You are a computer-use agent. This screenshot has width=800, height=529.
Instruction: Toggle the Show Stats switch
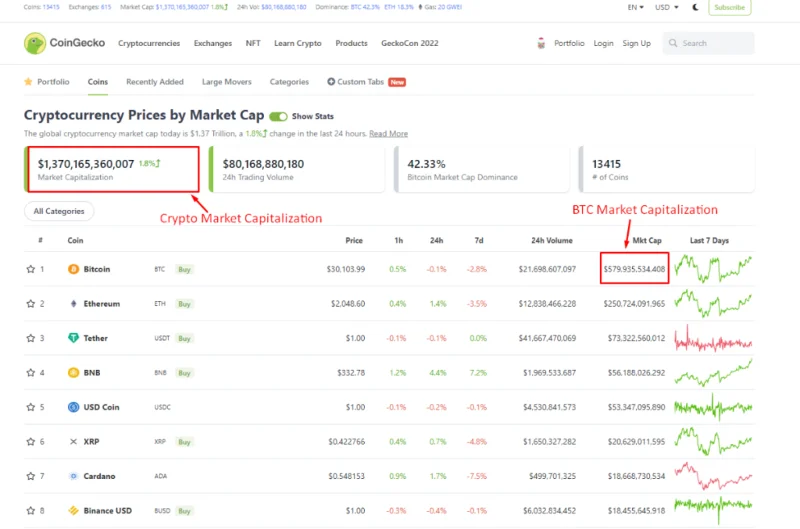278,117
